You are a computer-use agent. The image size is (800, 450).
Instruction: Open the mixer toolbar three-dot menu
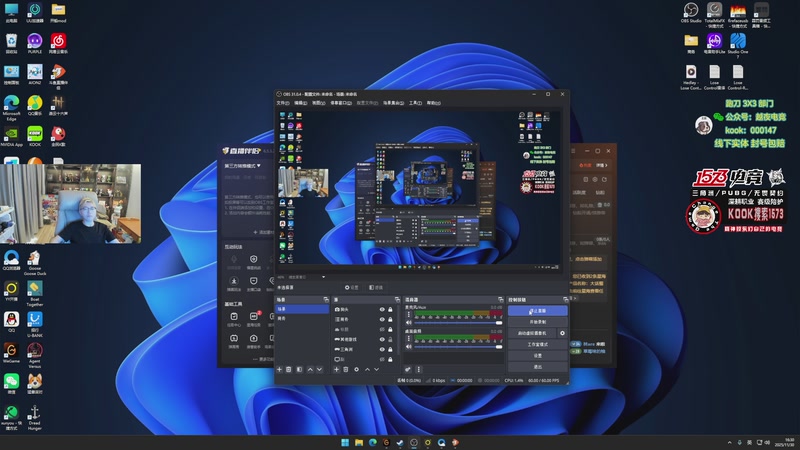(x=418, y=369)
